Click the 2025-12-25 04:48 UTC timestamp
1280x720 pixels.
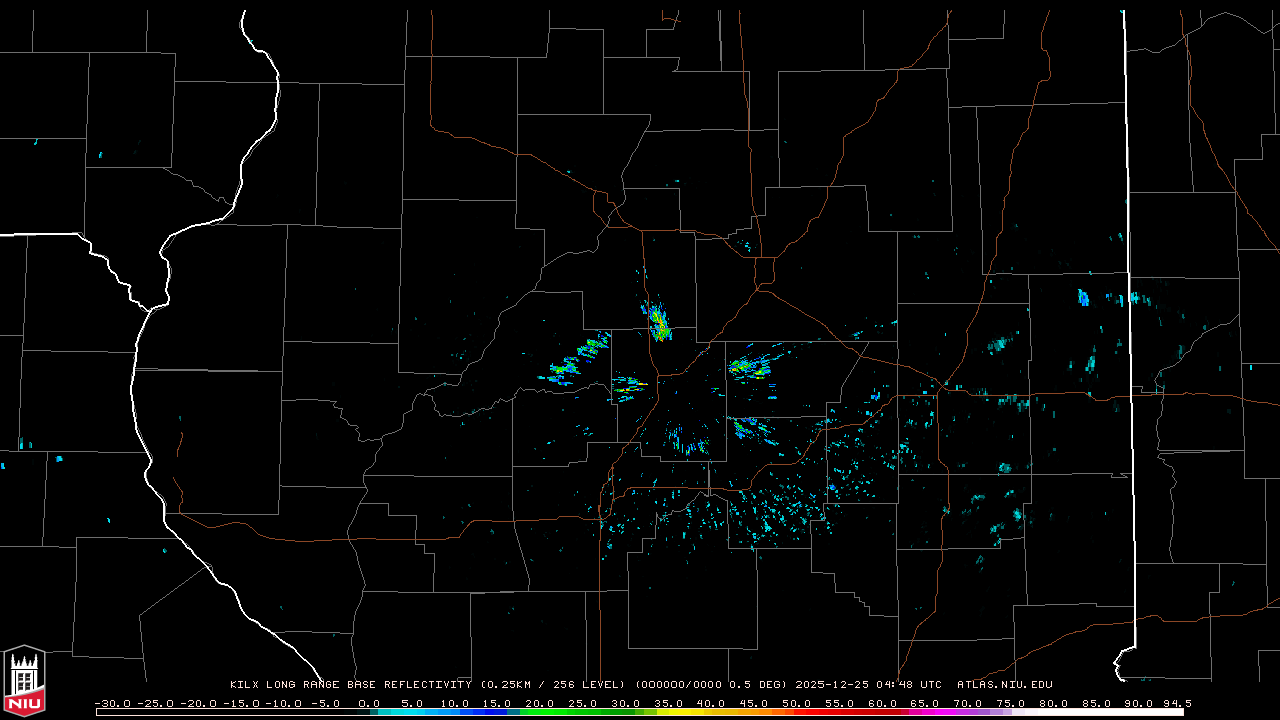(868, 685)
